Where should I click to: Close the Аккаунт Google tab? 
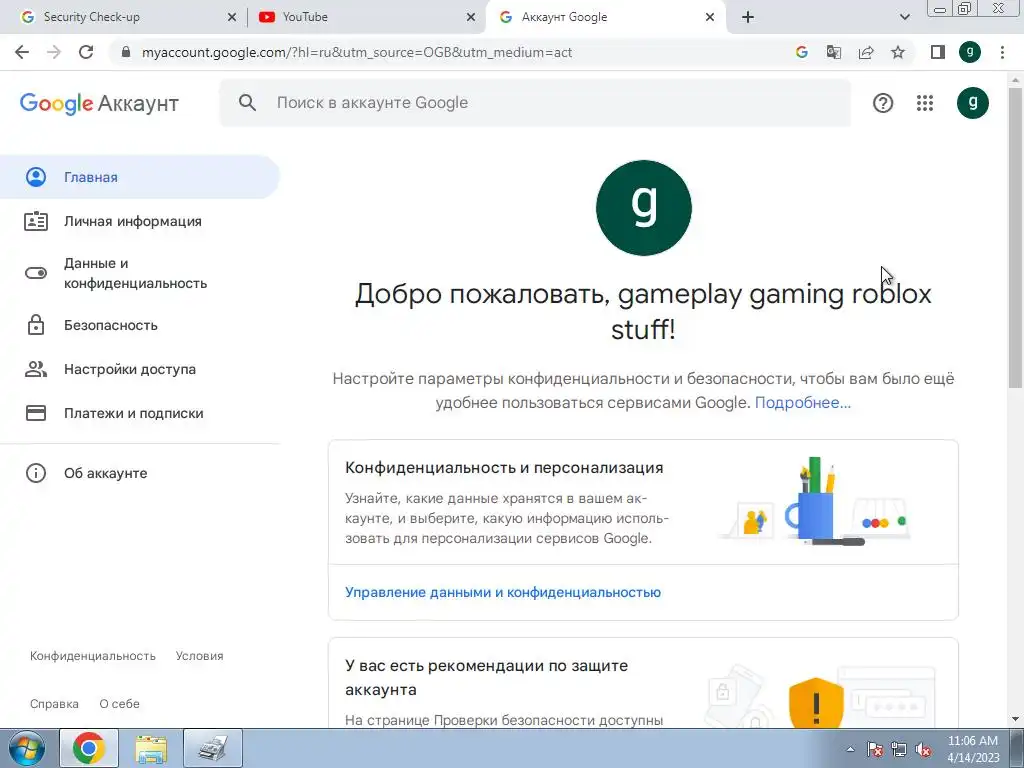pos(710,17)
